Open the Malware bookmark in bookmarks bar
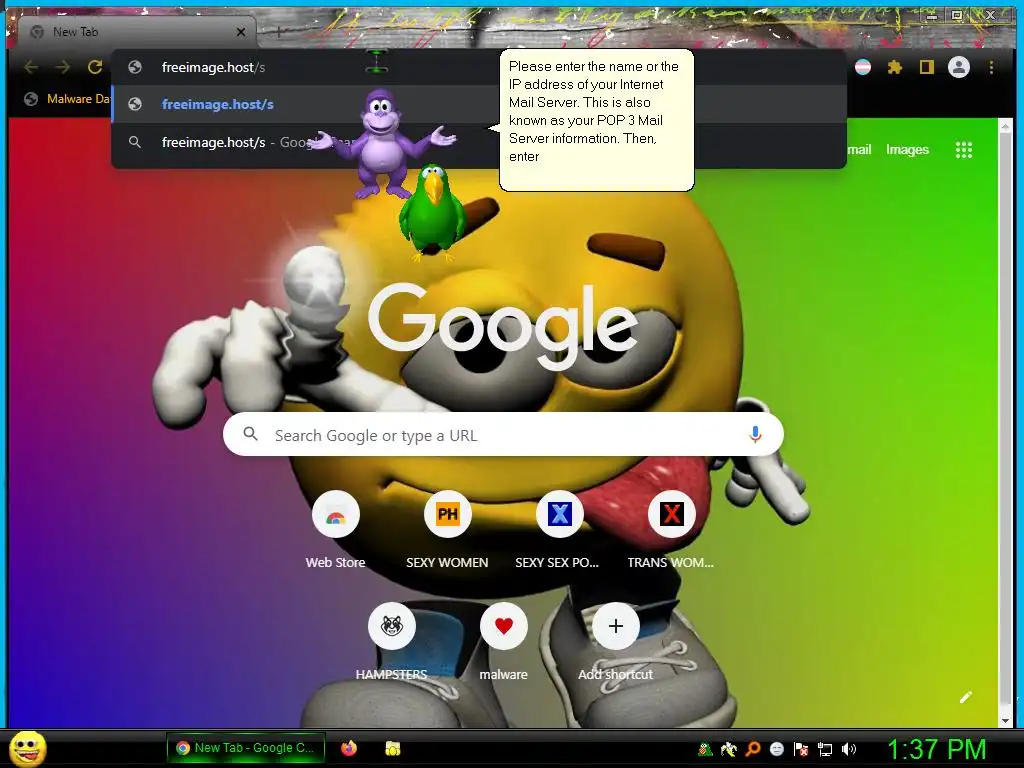 click(x=69, y=99)
